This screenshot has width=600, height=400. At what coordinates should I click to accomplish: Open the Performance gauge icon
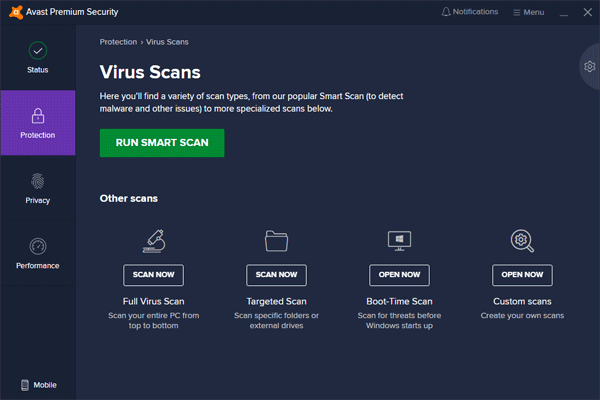click(38, 246)
